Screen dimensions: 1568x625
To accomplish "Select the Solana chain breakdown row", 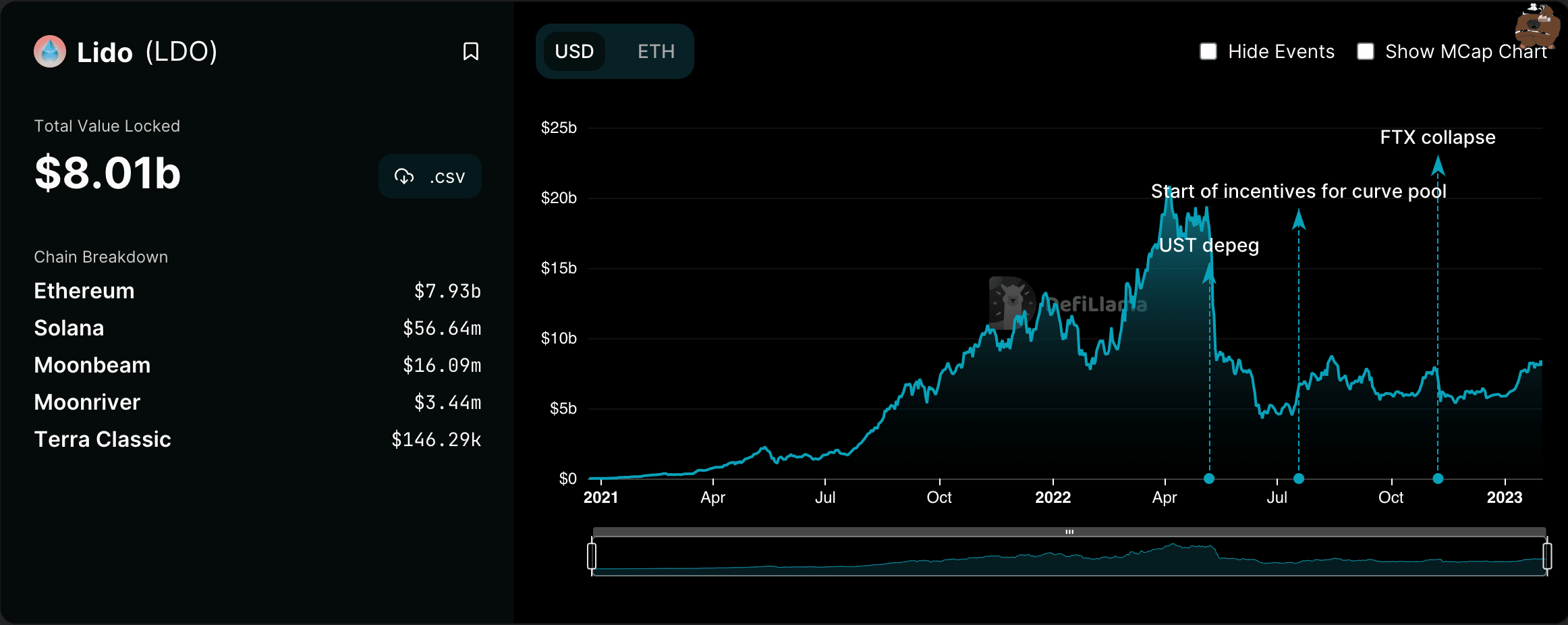I will pyautogui.click(x=258, y=328).
